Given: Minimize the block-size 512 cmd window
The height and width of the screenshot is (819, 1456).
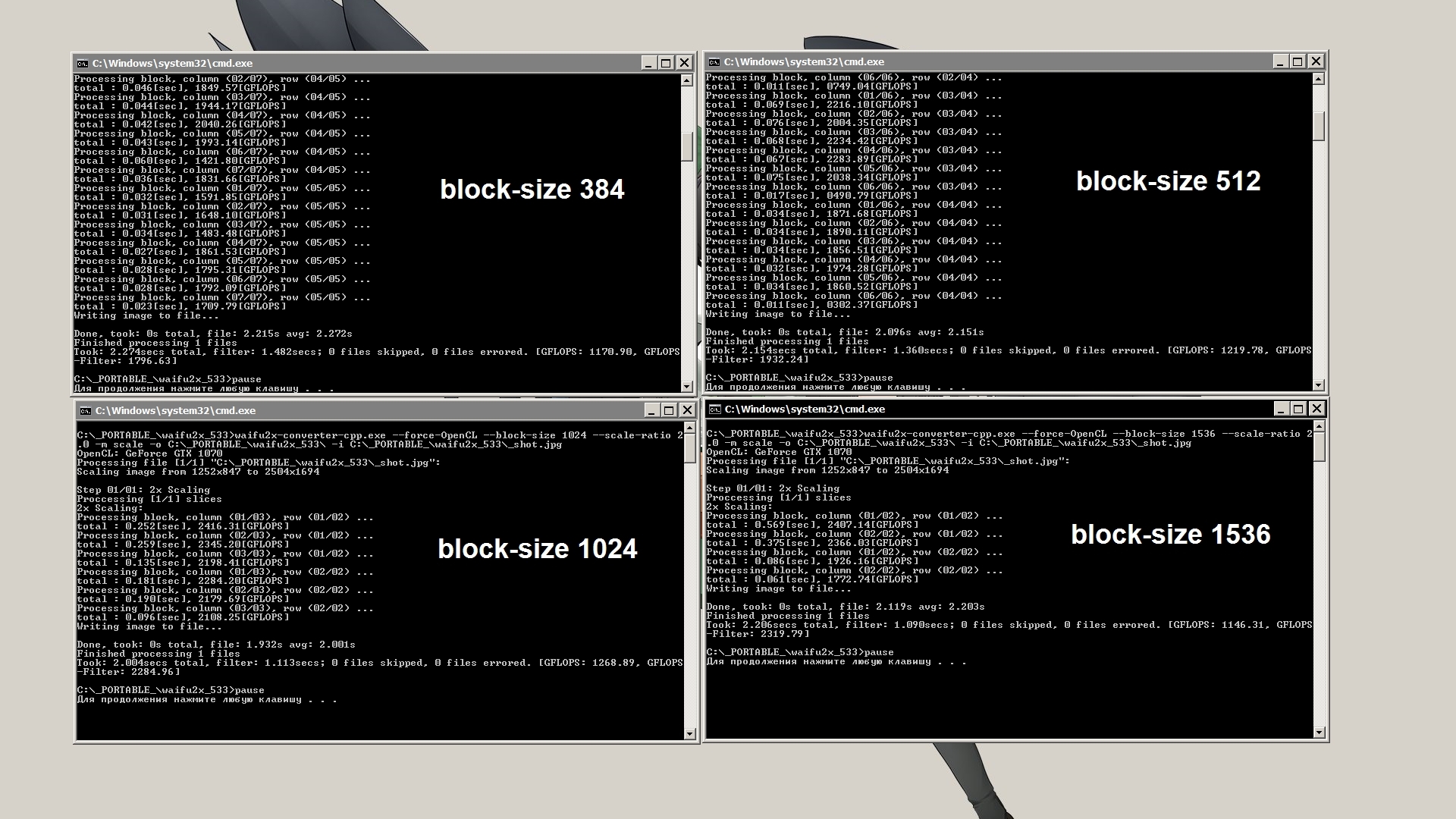Looking at the screenshot, I should coord(1279,61).
